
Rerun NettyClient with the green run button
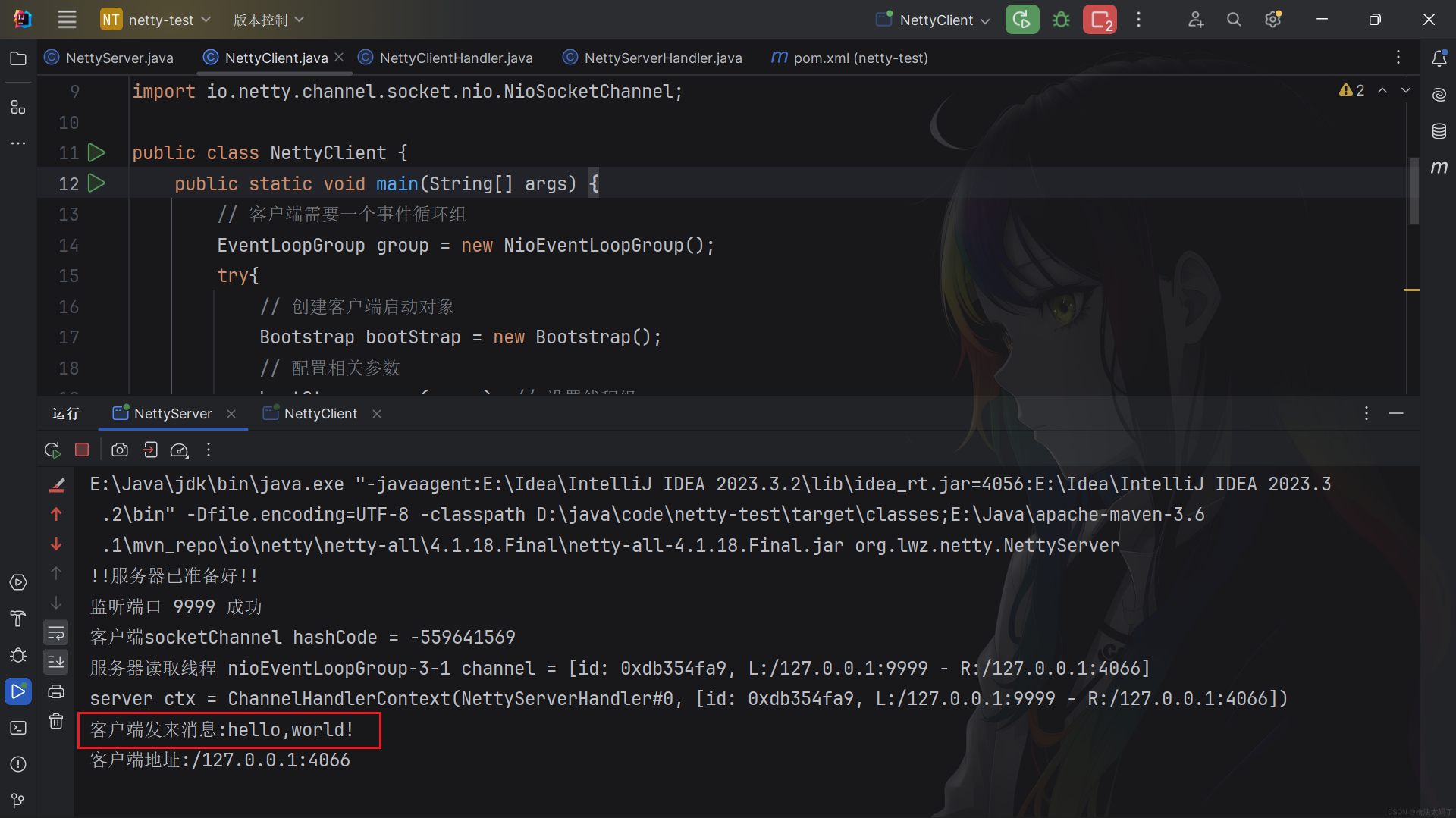(1021, 20)
